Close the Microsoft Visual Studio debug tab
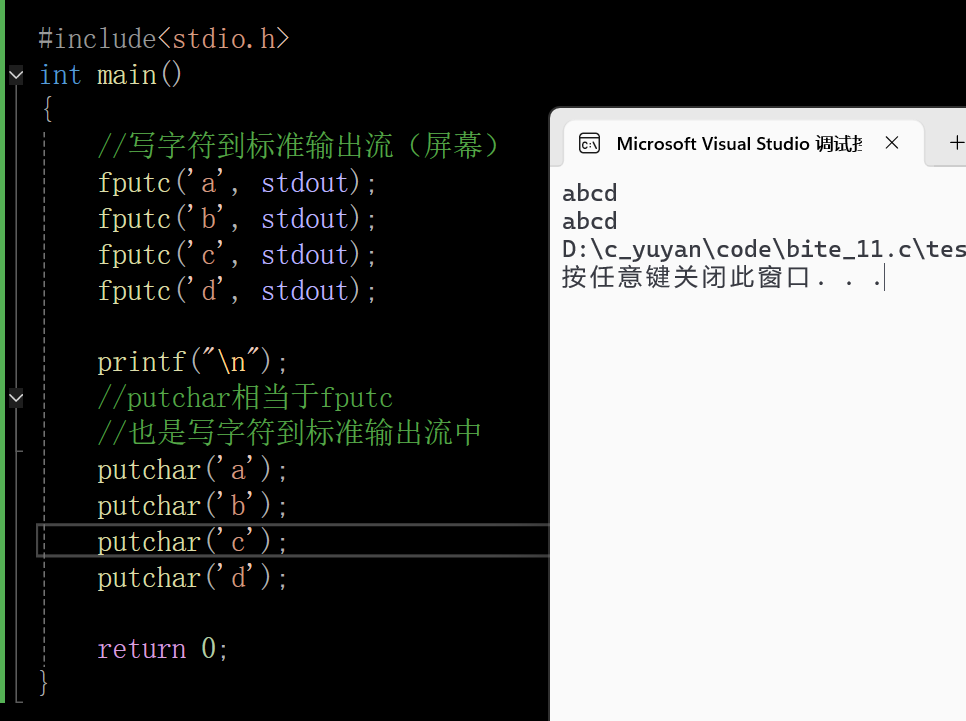The height and width of the screenshot is (721, 966). pyautogui.click(x=891, y=143)
